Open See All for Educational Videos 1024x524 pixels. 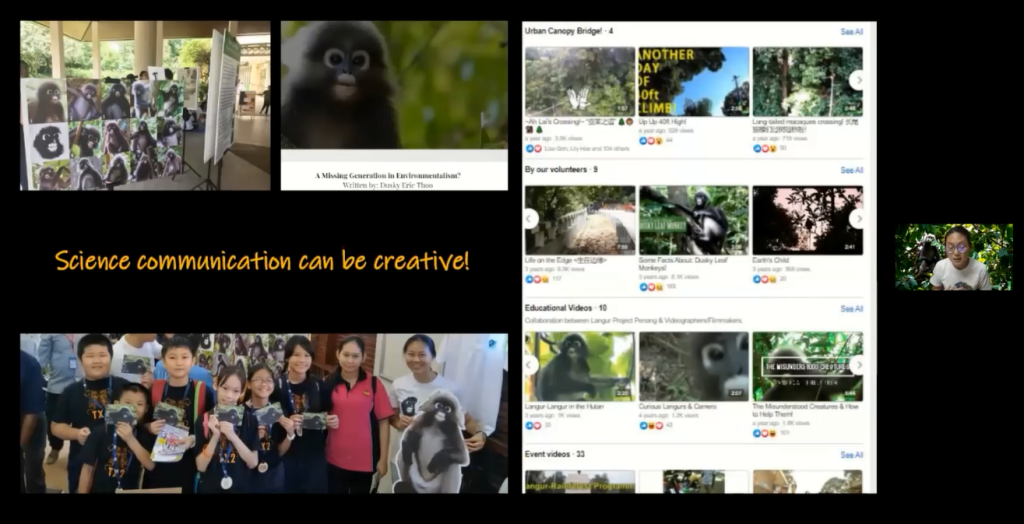click(x=851, y=309)
